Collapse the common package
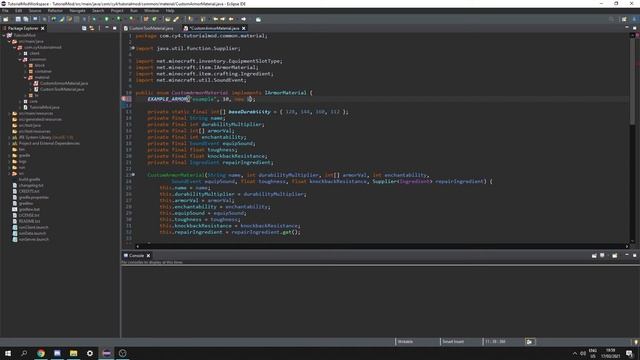The width and height of the screenshot is (640, 360). click(20, 59)
